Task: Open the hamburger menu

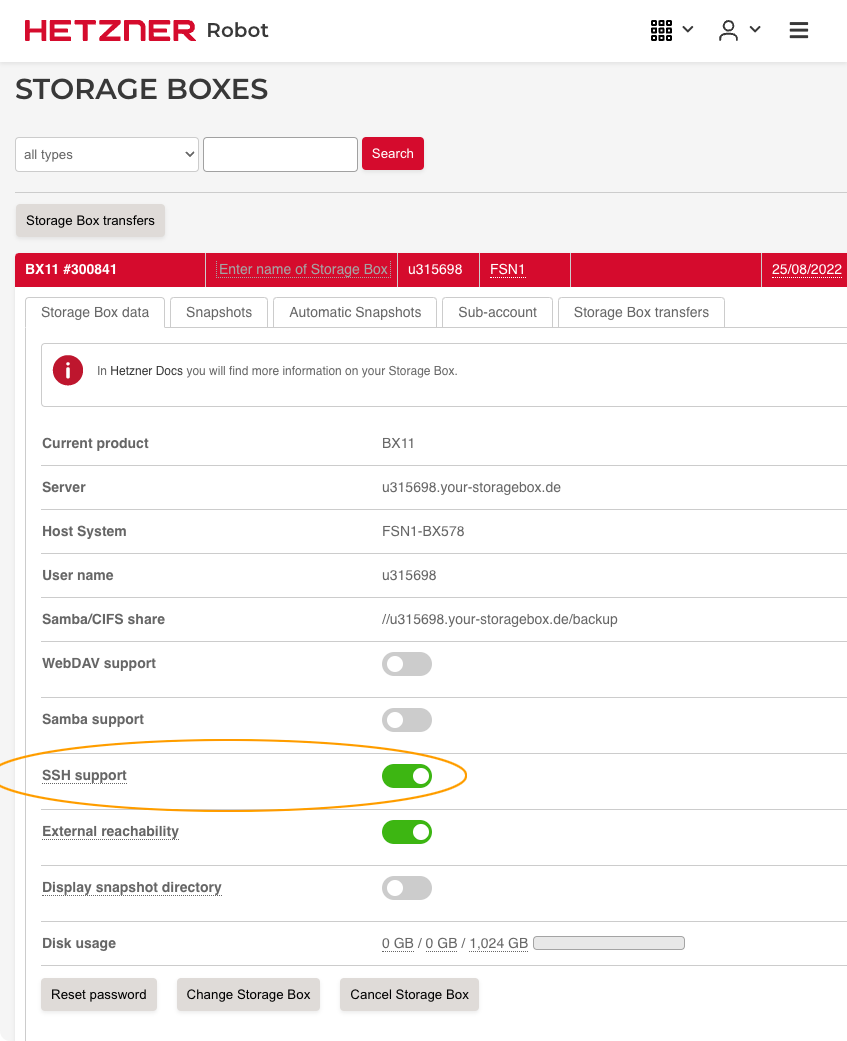Action: [798, 30]
